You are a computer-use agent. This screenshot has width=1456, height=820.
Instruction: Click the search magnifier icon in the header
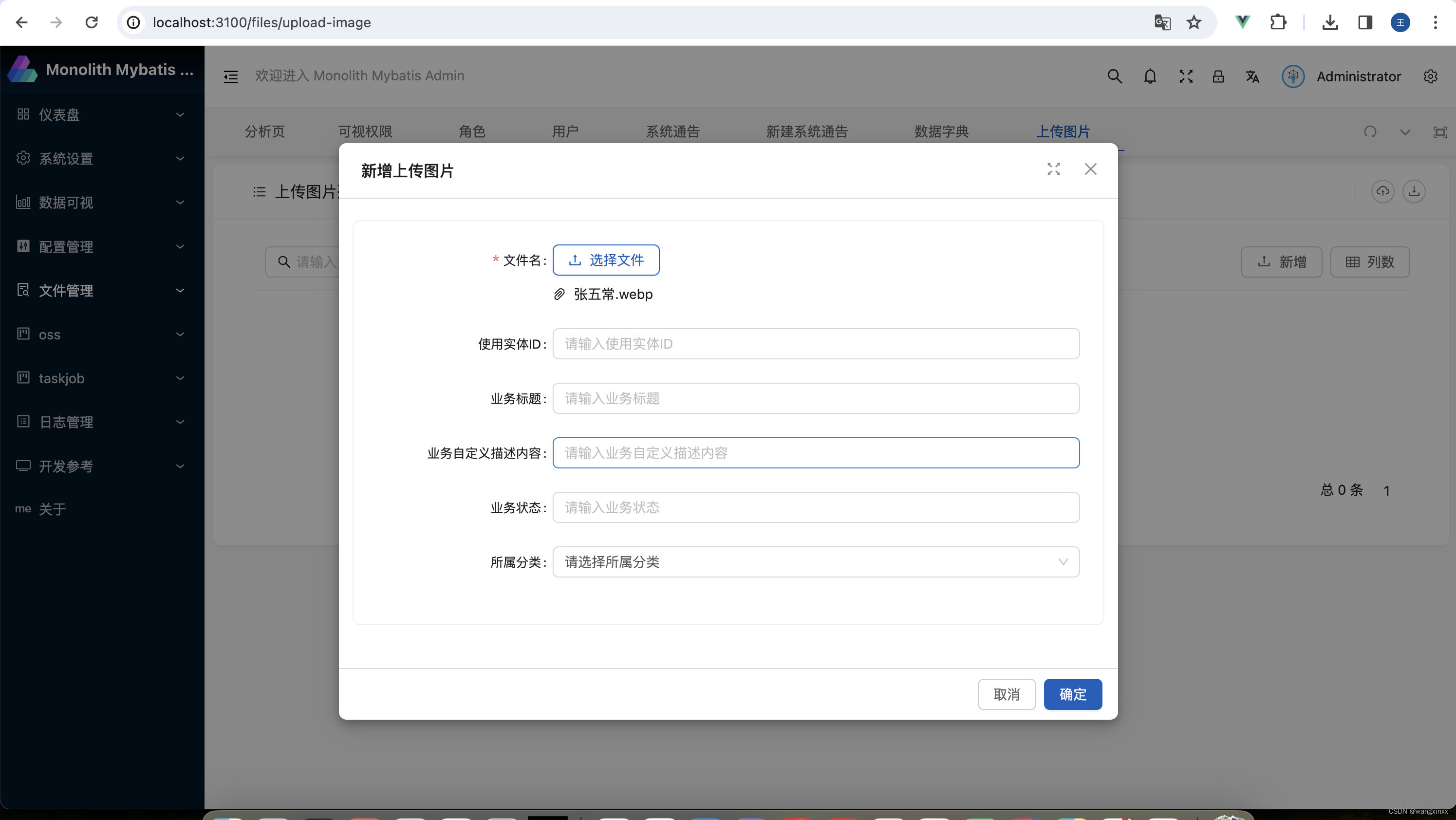click(x=1114, y=76)
